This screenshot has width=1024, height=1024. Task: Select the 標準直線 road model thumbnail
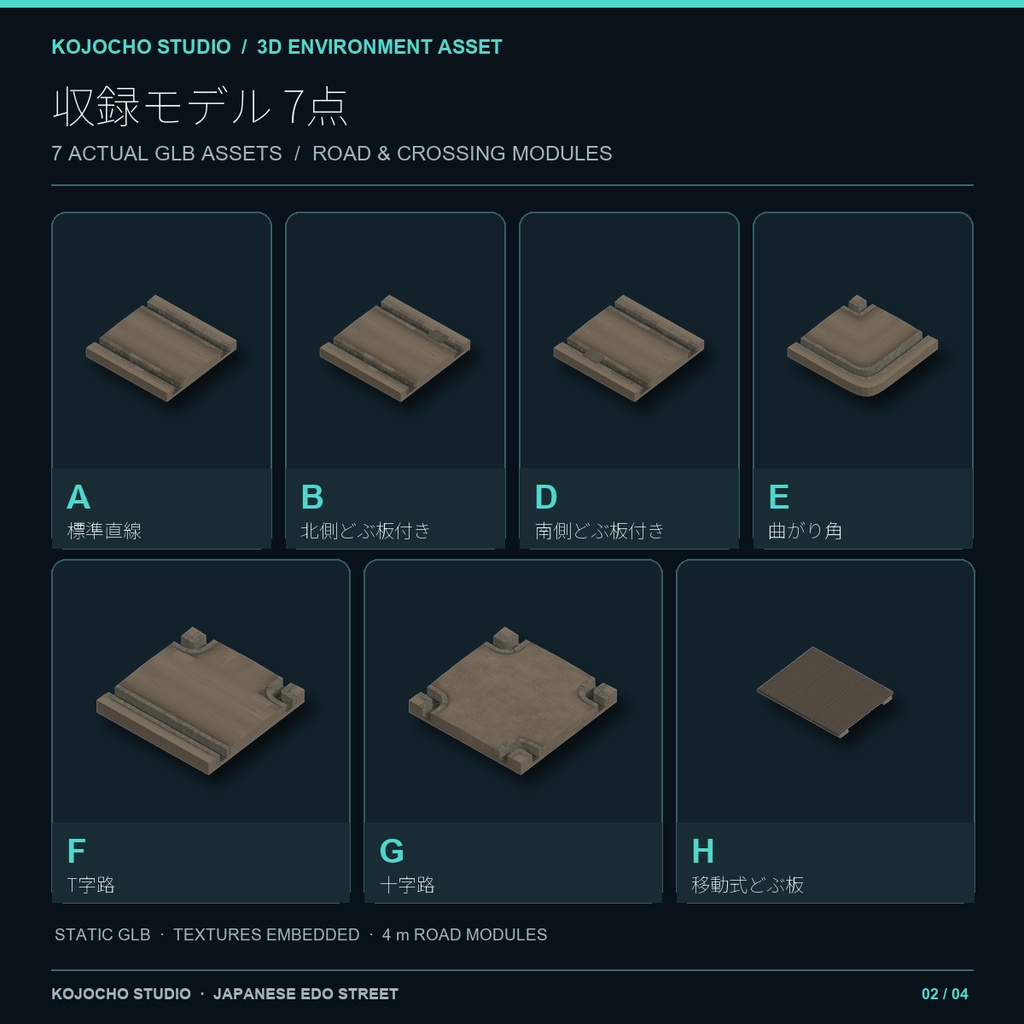[x=161, y=348]
